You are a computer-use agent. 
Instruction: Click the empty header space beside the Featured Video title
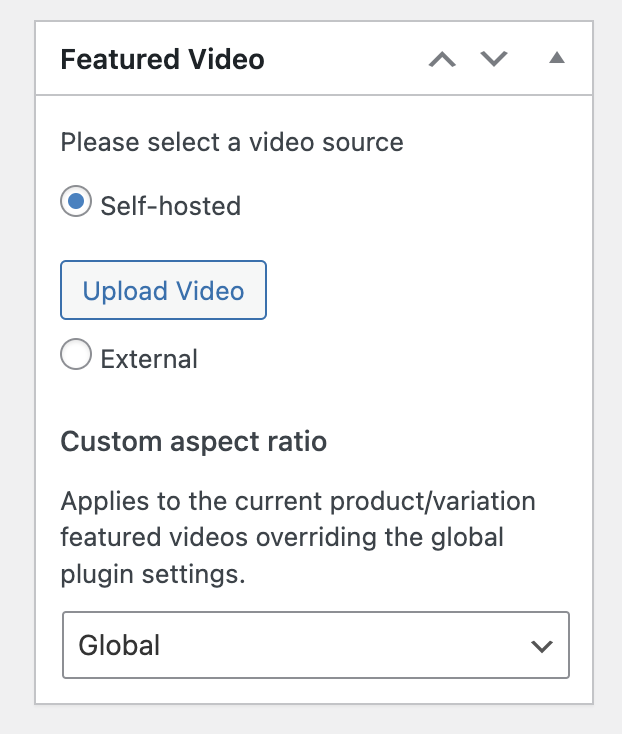[340, 60]
